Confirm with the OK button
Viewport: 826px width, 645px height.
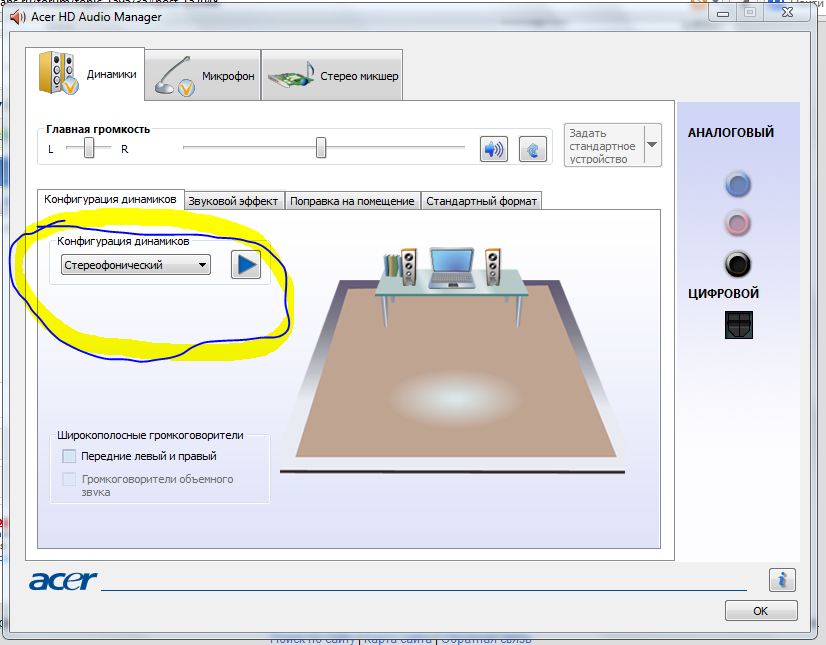pos(761,611)
